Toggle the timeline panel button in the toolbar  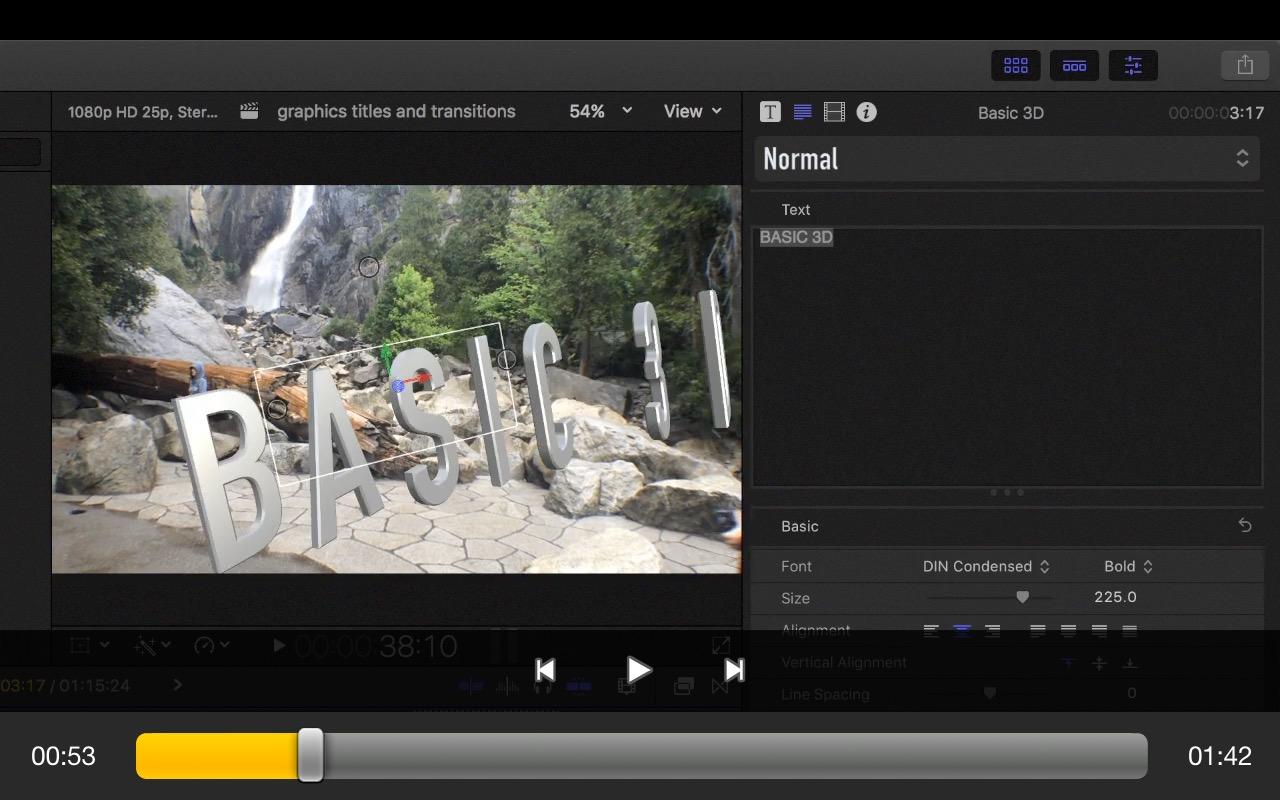(x=1074, y=66)
